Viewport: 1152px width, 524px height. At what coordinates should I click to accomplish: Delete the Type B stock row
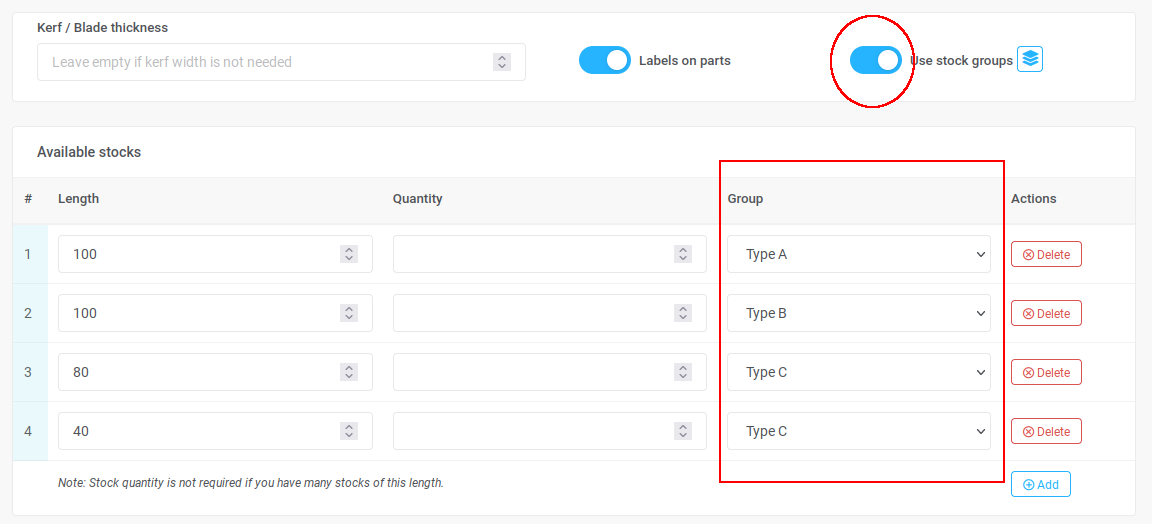tap(1046, 313)
